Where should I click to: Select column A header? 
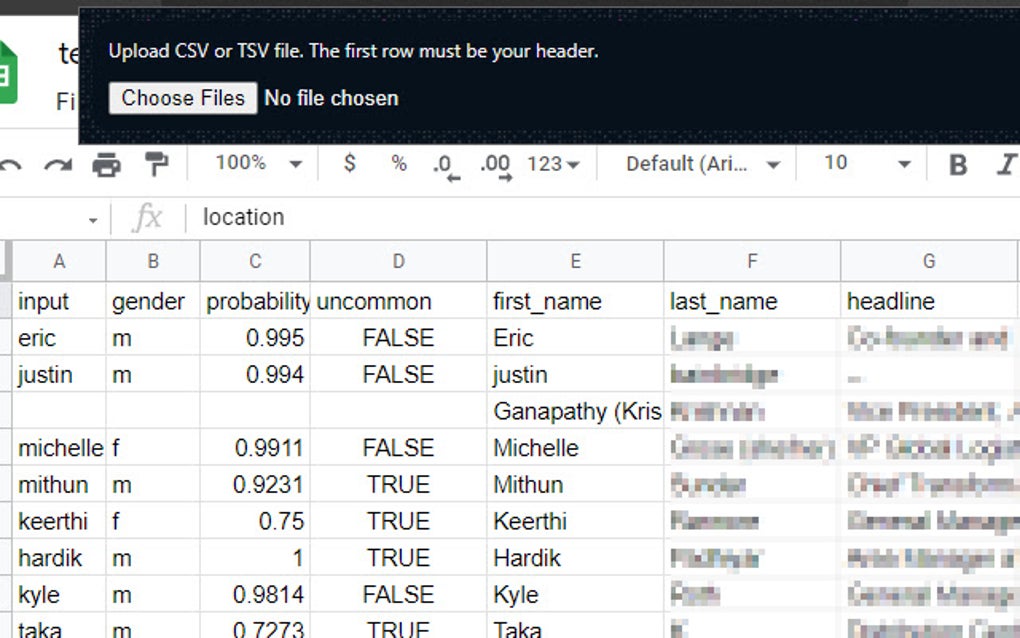click(x=59, y=261)
